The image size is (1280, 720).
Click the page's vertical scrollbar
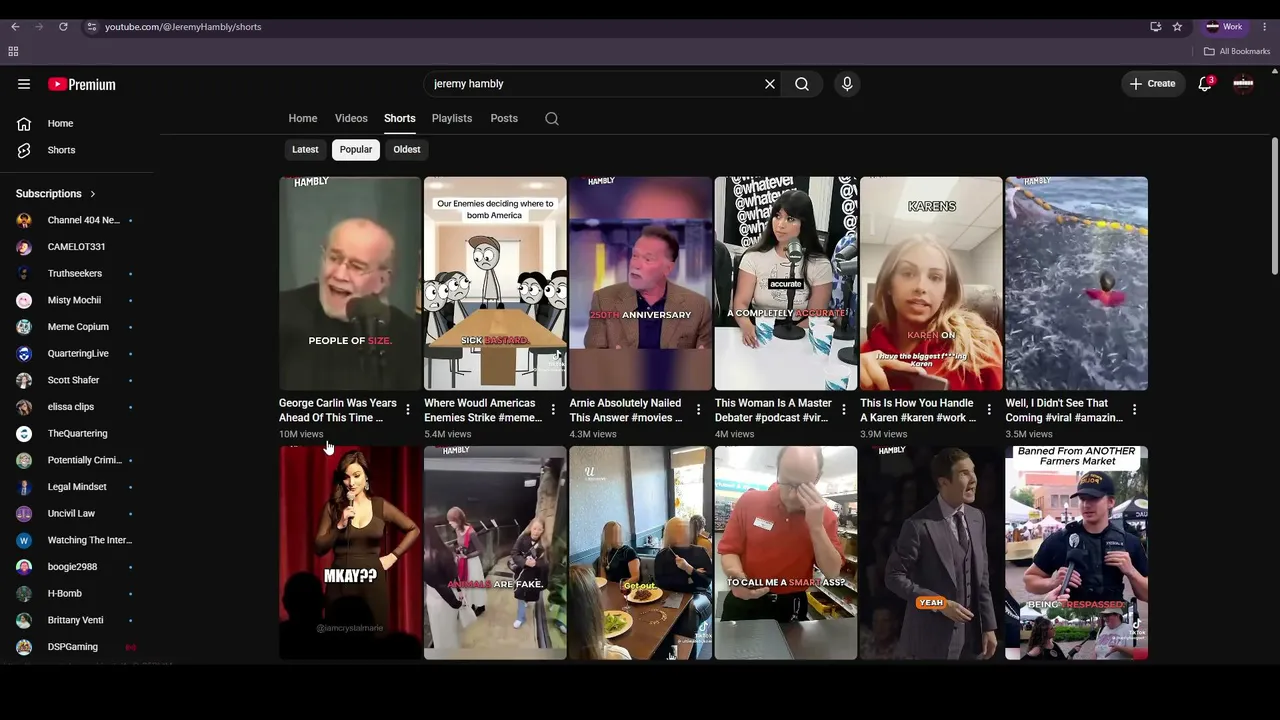pos(1275,205)
